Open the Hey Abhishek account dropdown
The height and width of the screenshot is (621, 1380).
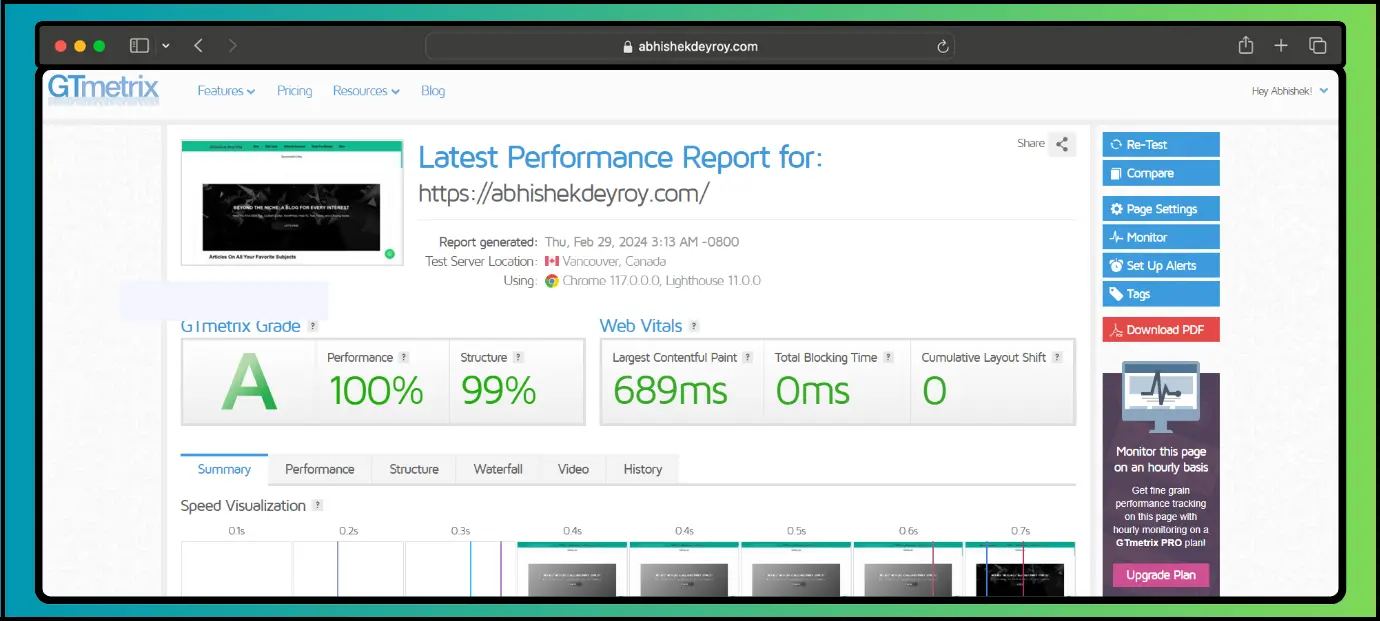[1290, 91]
